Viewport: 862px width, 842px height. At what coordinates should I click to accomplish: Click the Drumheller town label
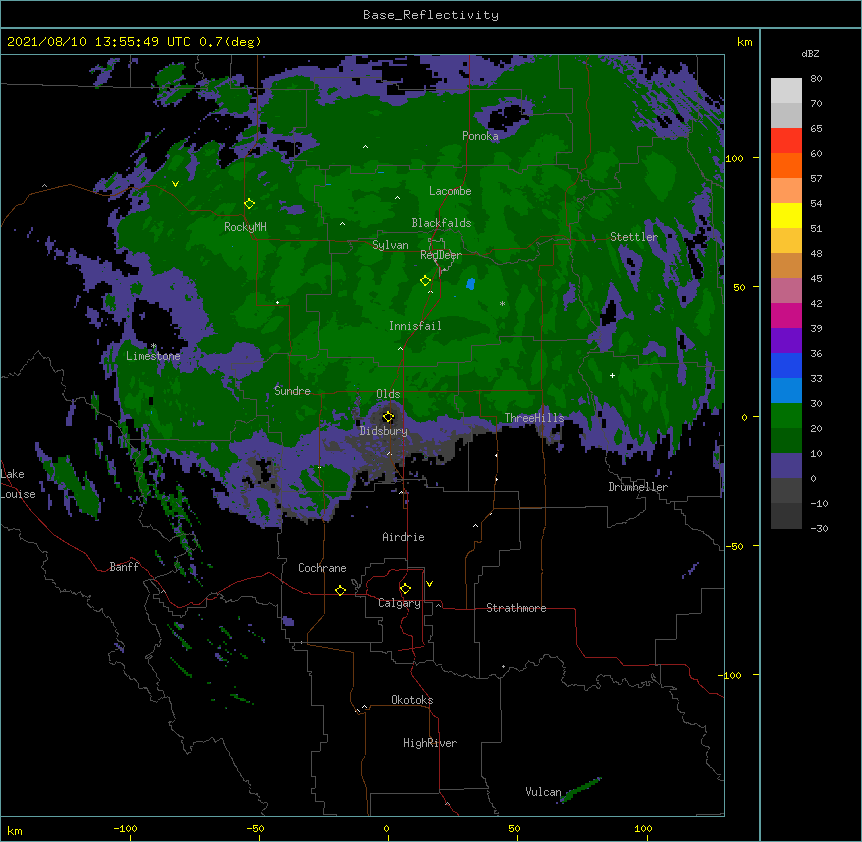coord(638,487)
